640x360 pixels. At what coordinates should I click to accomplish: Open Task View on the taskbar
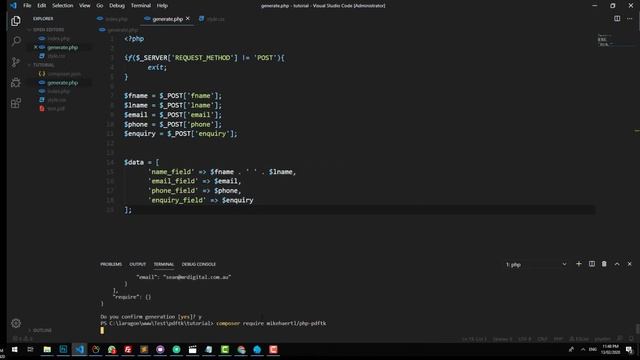30,350
